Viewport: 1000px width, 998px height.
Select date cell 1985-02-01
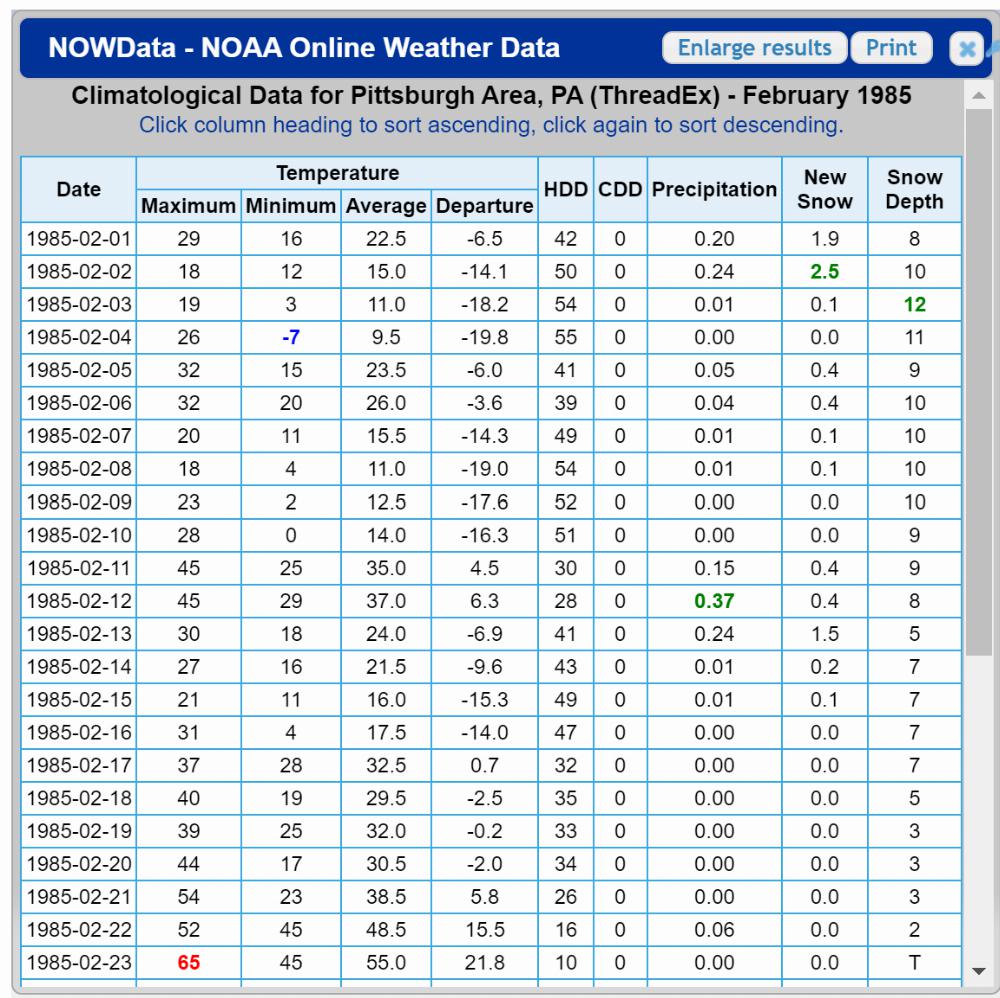(x=78, y=239)
